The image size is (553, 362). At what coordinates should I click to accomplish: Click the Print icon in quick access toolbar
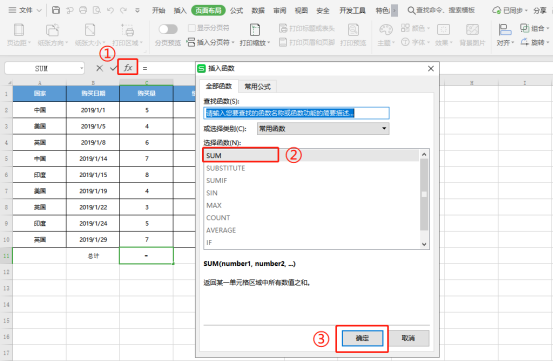[83, 10]
